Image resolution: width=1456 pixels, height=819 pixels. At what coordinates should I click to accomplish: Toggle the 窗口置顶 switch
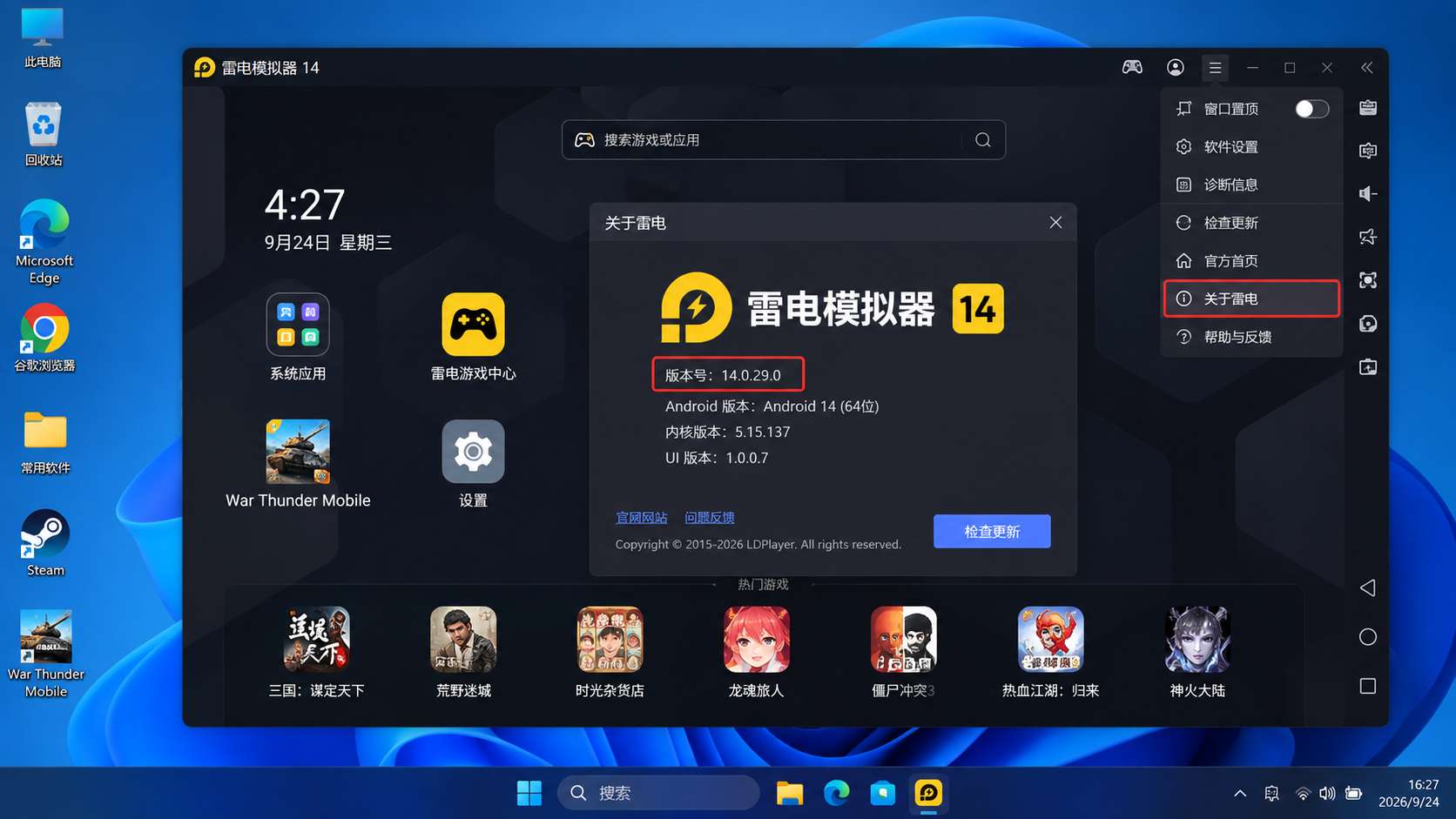point(1311,109)
